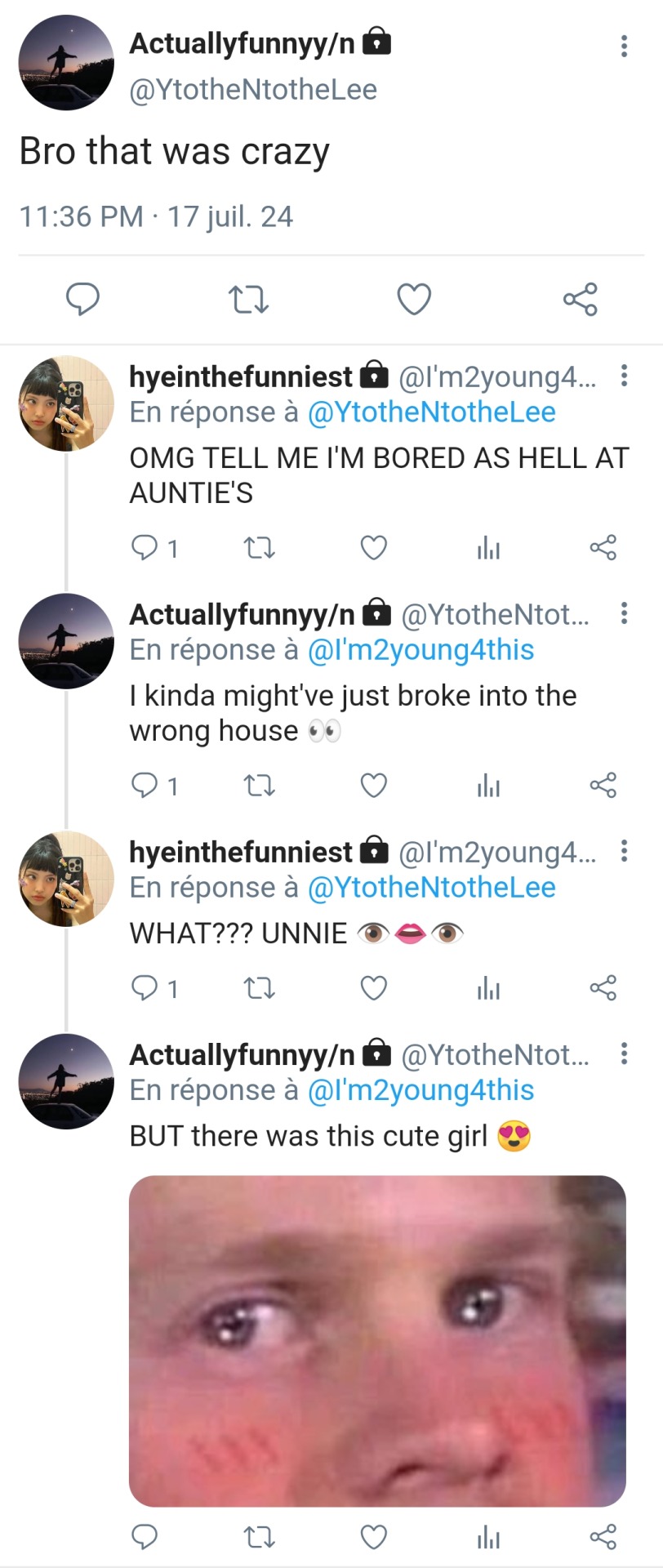Viewport: 663px width, 1568px height.
Task: Share the main tweet by Actuallyfunnyy/n
Action: pyautogui.click(x=580, y=299)
